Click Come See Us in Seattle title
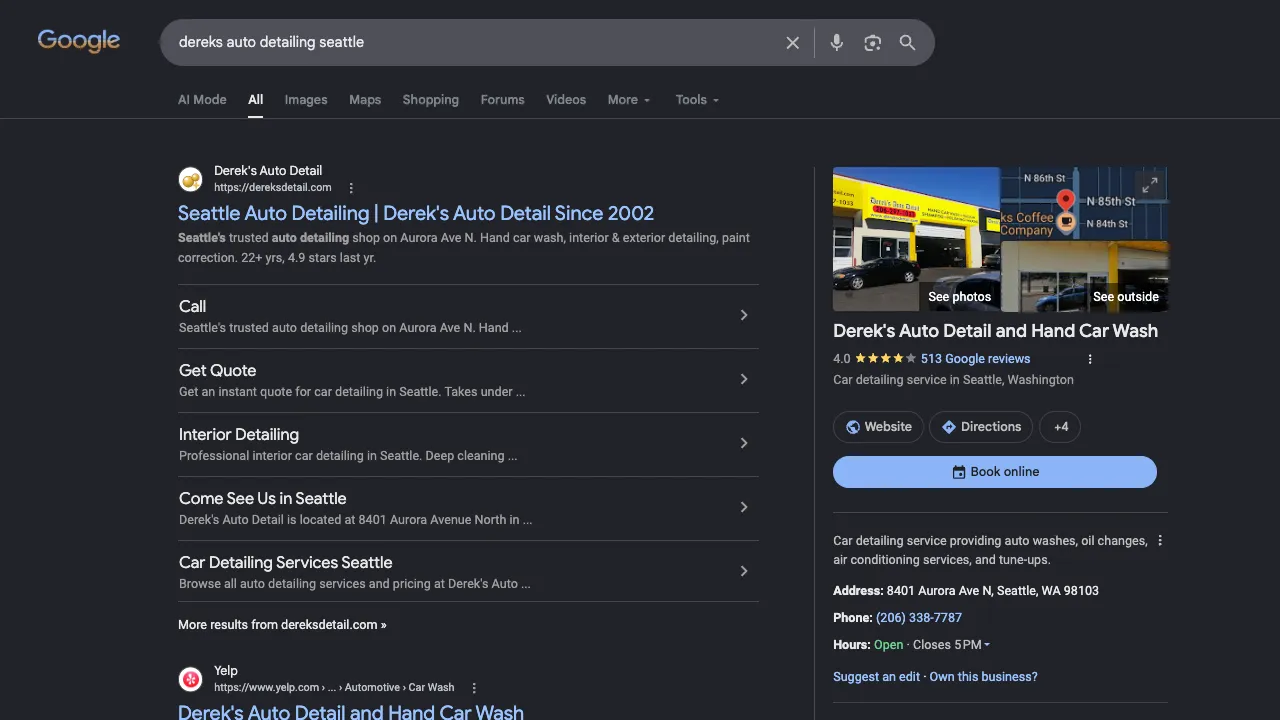1280x720 pixels. click(x=262, y=499)
